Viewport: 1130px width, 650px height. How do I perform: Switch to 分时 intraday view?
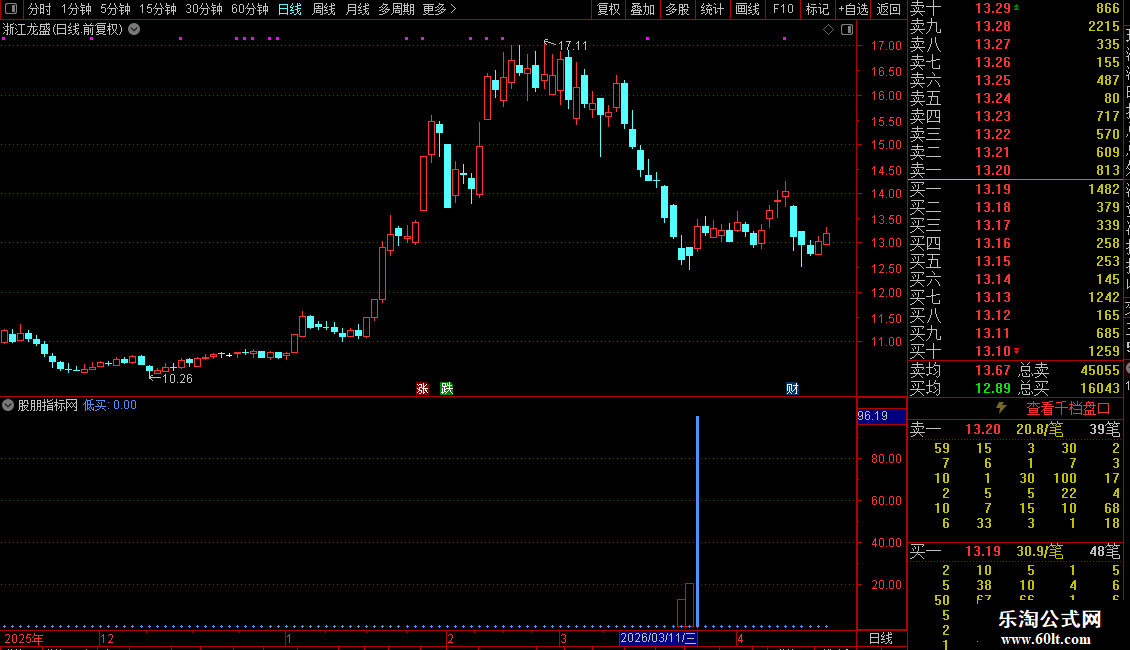pos(40,9)
